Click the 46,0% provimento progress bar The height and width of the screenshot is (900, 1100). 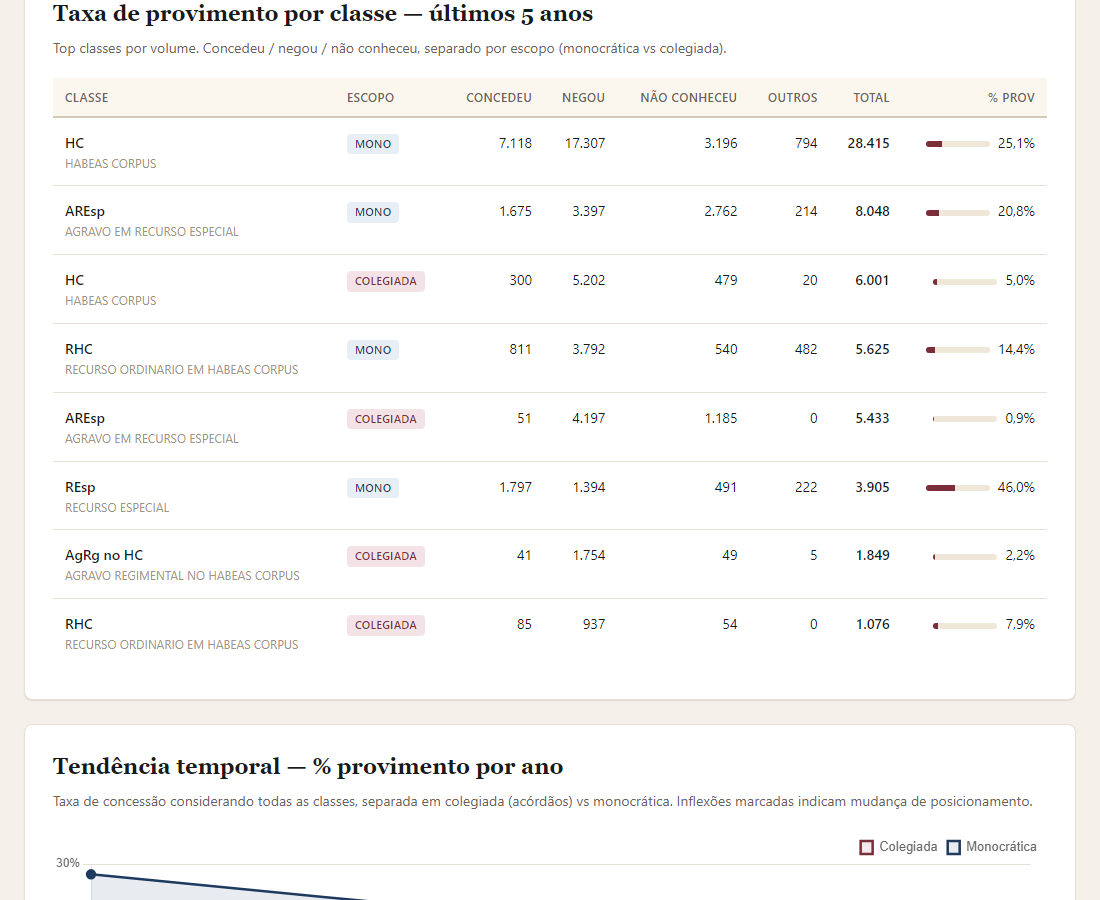958,488
